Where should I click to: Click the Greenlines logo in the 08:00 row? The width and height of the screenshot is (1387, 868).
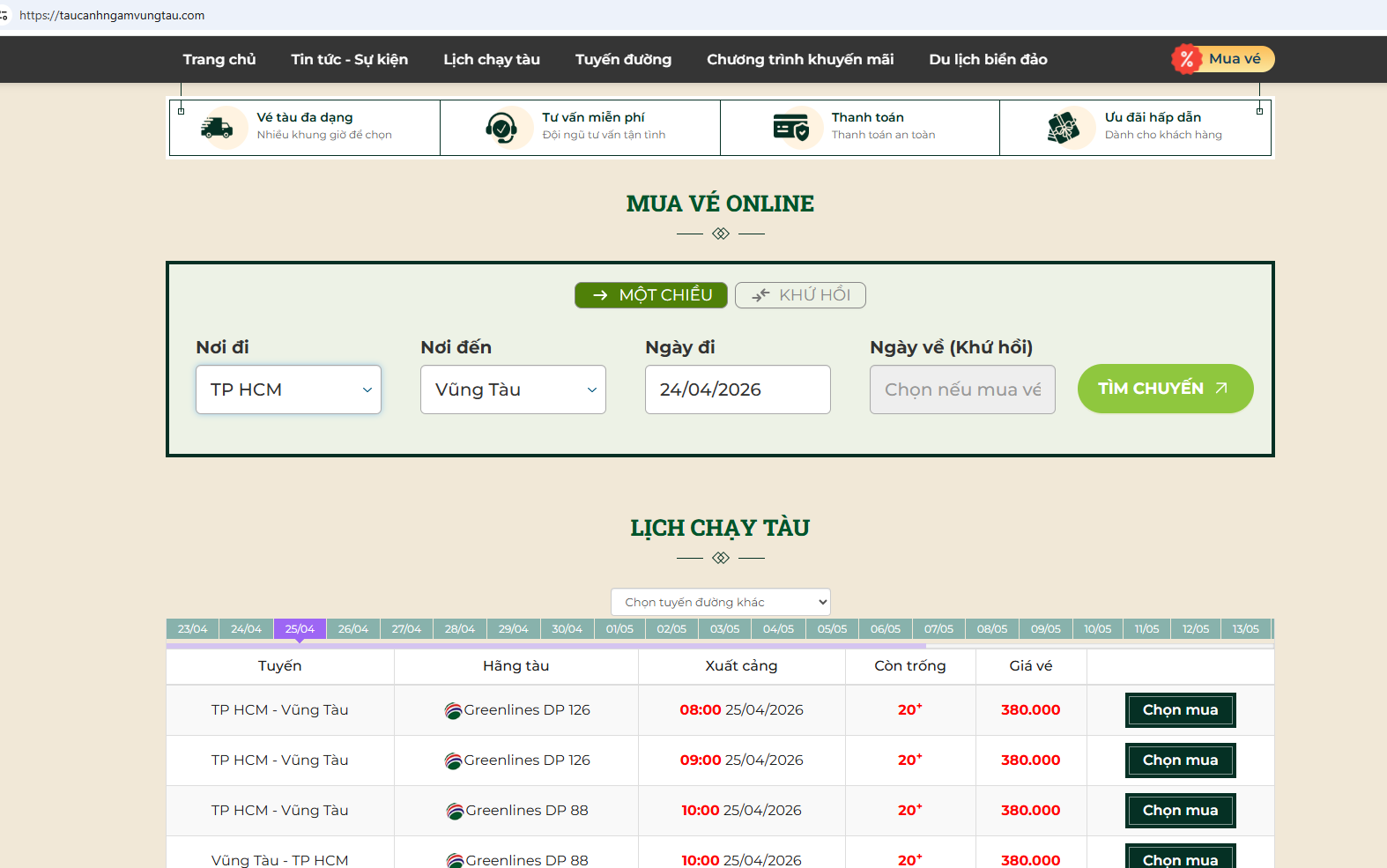[x=453, y=710]
